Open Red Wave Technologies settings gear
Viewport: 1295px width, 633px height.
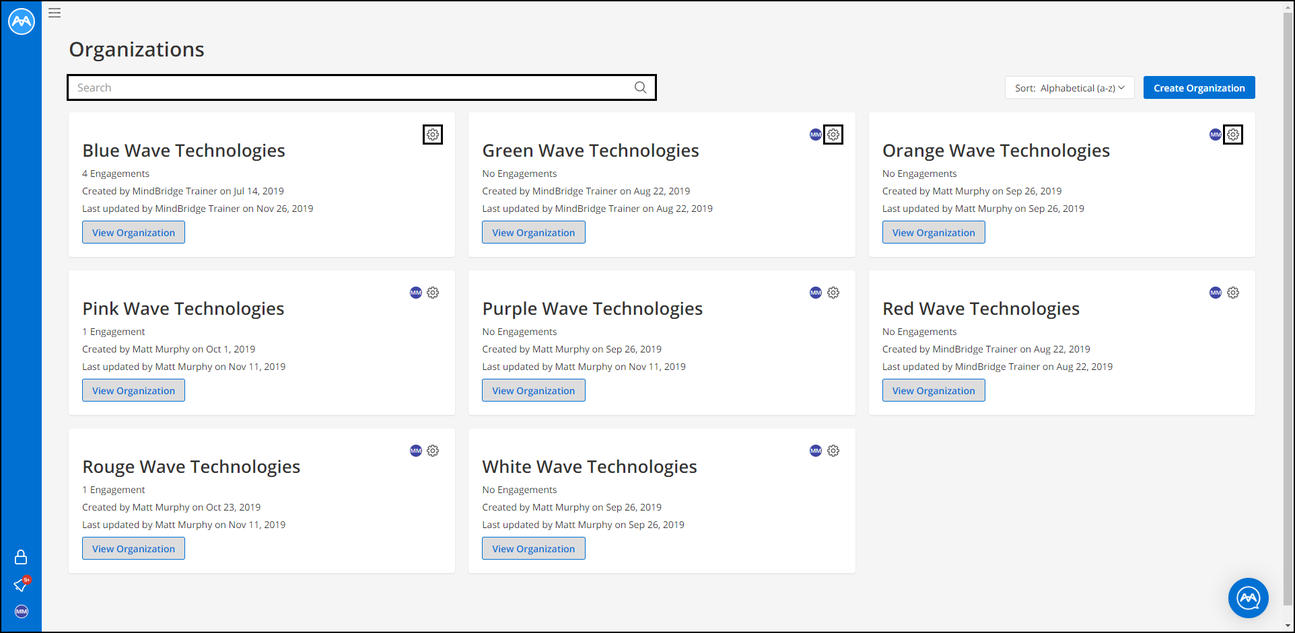click(1233, 293)
